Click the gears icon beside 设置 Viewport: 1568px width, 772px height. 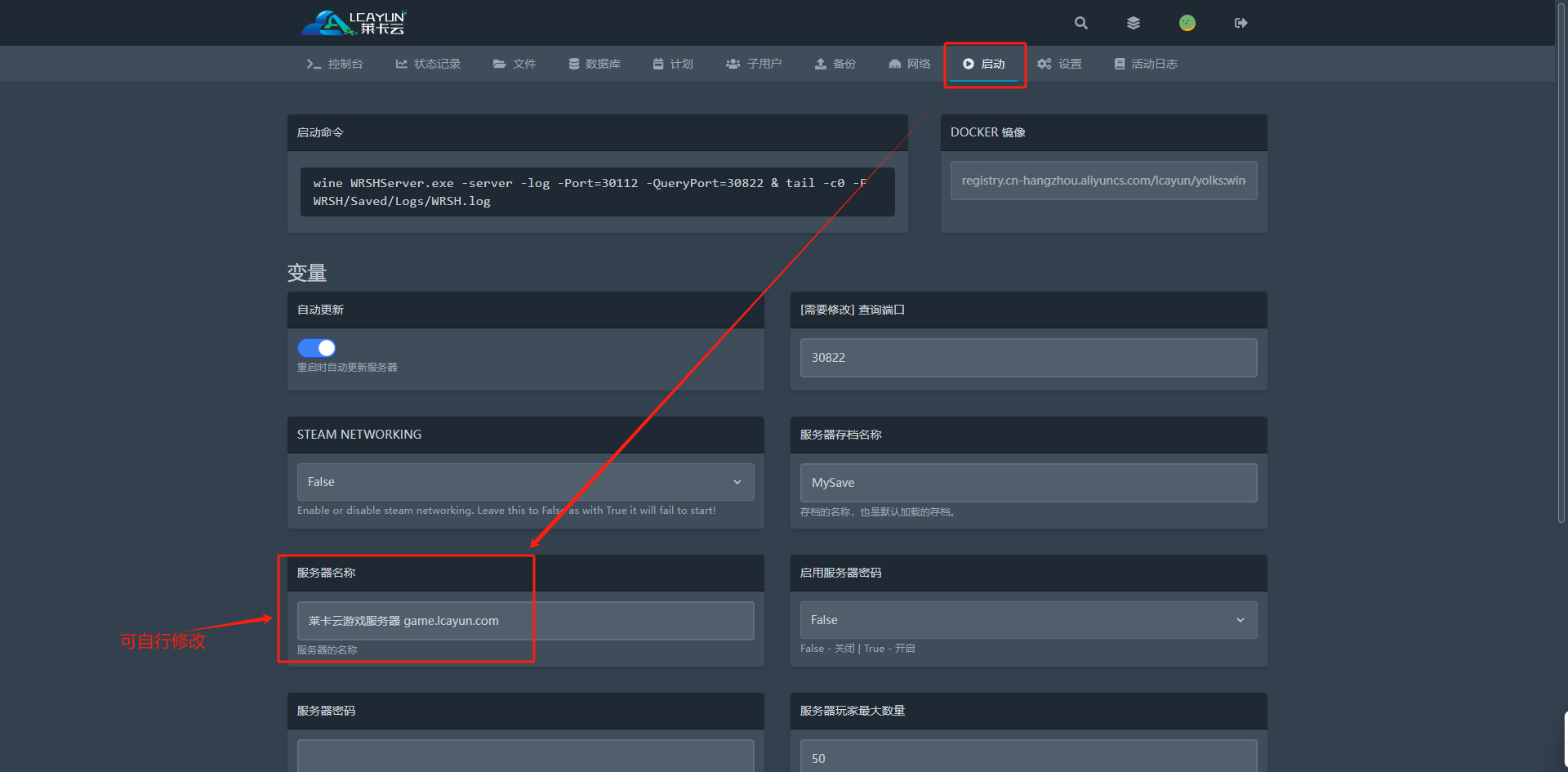coord(1045,64)
